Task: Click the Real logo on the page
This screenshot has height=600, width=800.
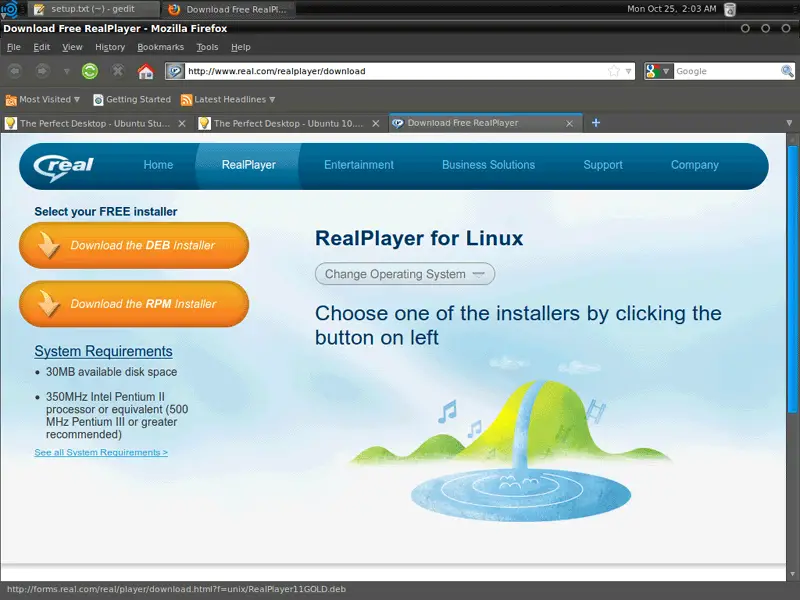Action: pos(63,166)
